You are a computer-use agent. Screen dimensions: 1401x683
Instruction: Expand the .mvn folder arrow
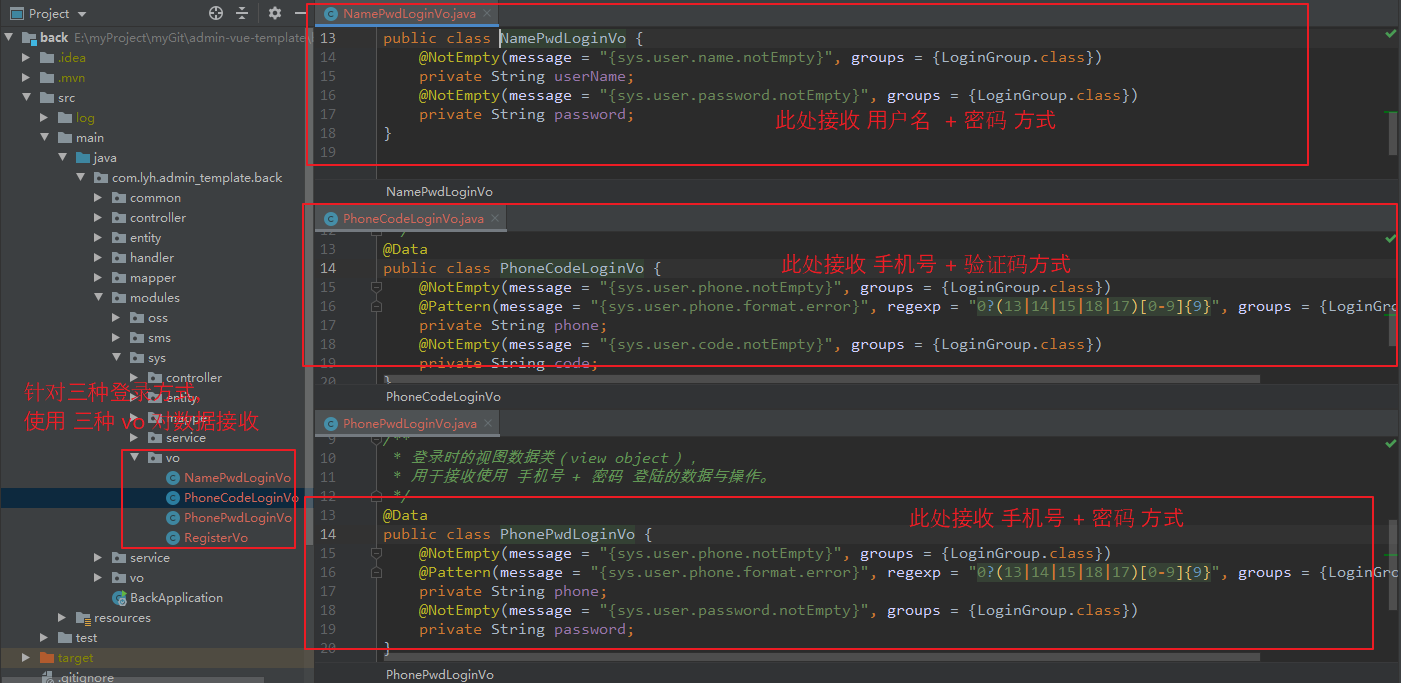point(27,78)
